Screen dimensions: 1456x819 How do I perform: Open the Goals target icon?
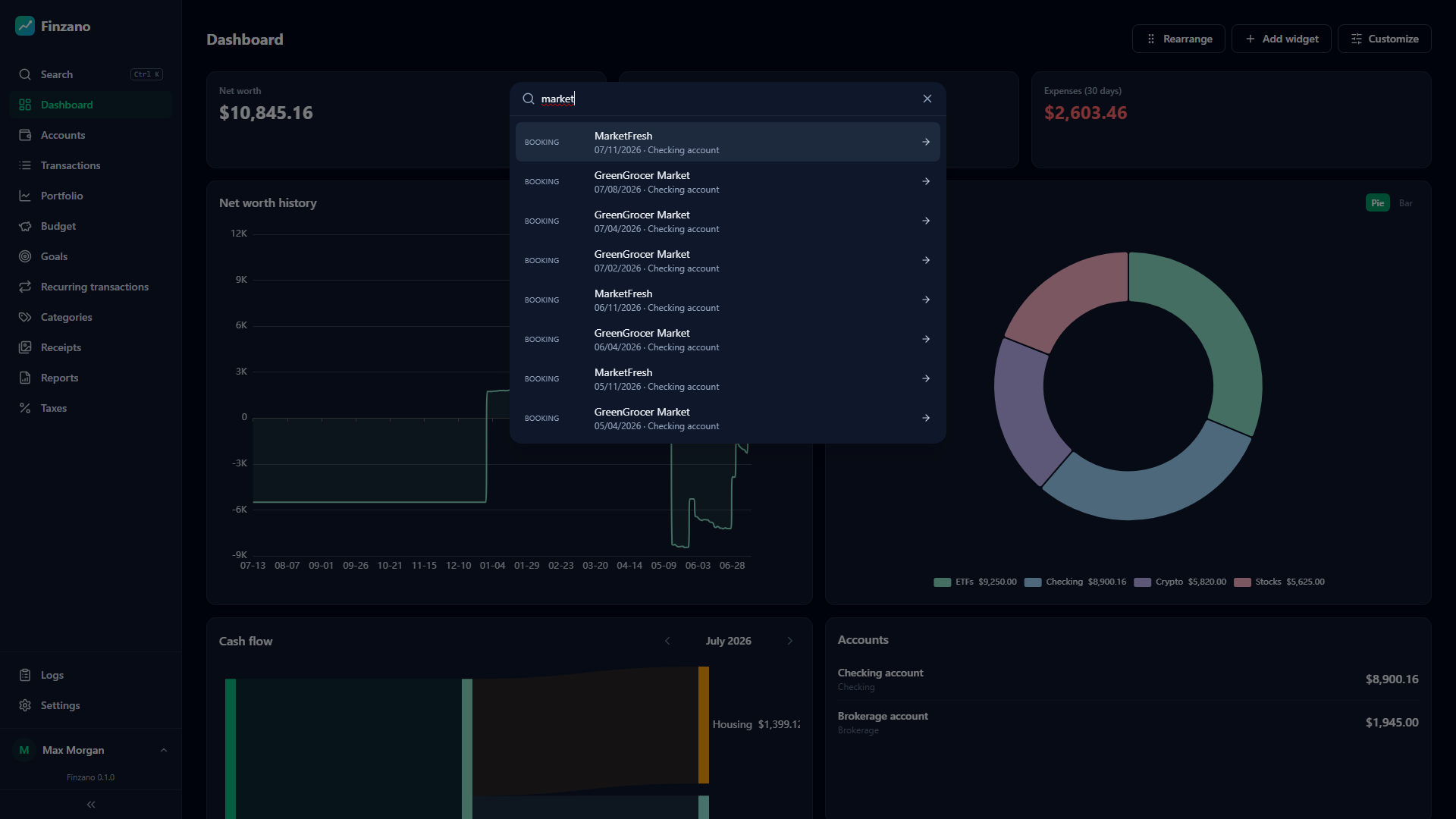point(25,256)
